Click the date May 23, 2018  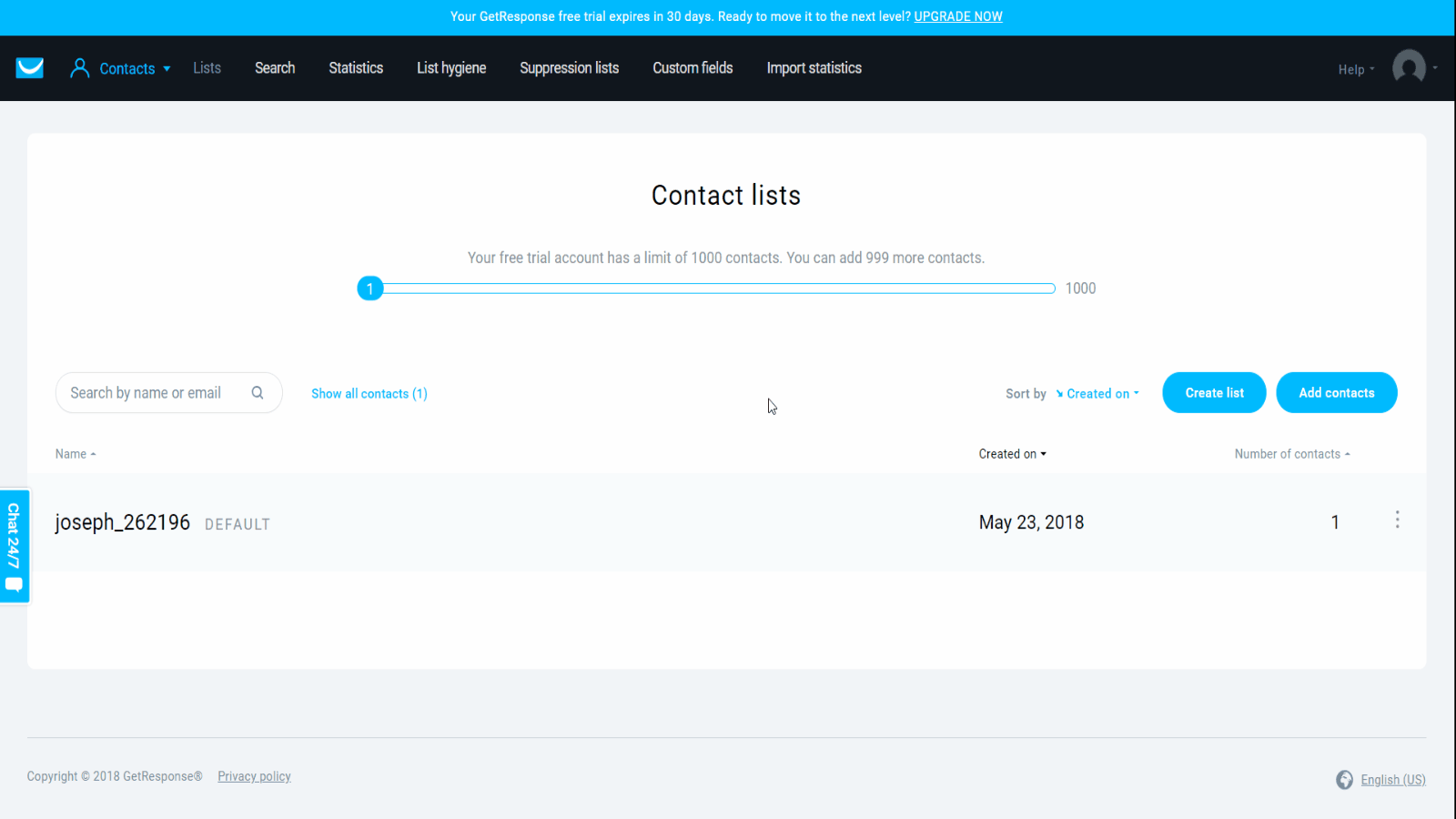(1031, 522)
